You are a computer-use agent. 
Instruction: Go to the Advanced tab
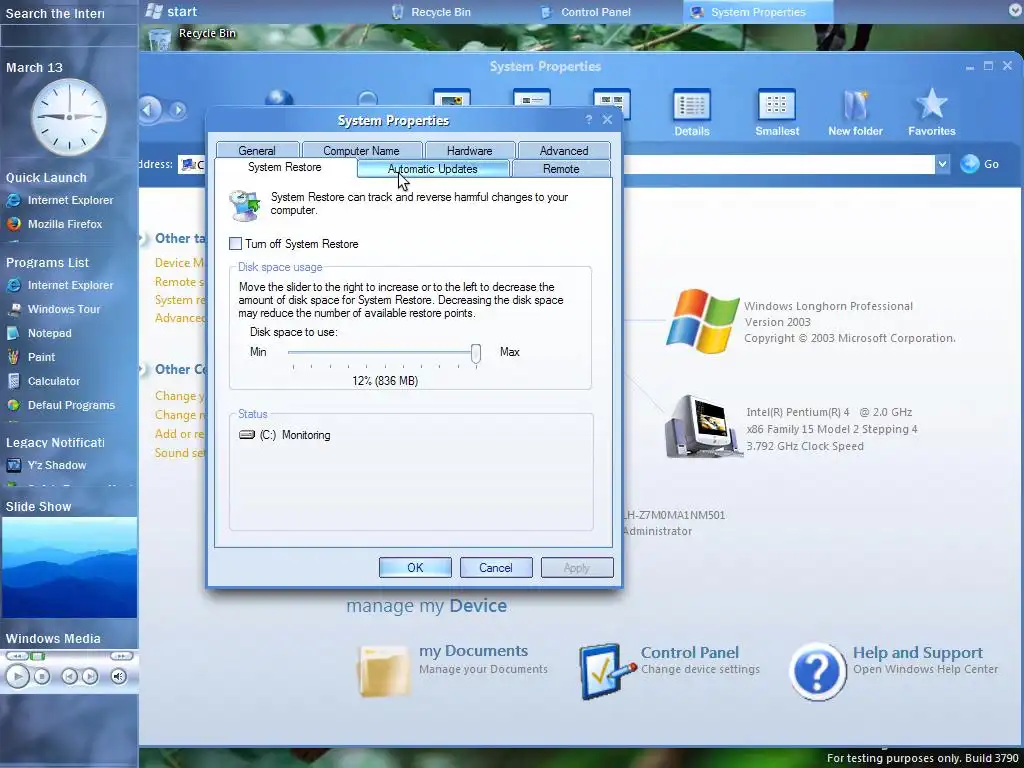[x=564, y=150]
